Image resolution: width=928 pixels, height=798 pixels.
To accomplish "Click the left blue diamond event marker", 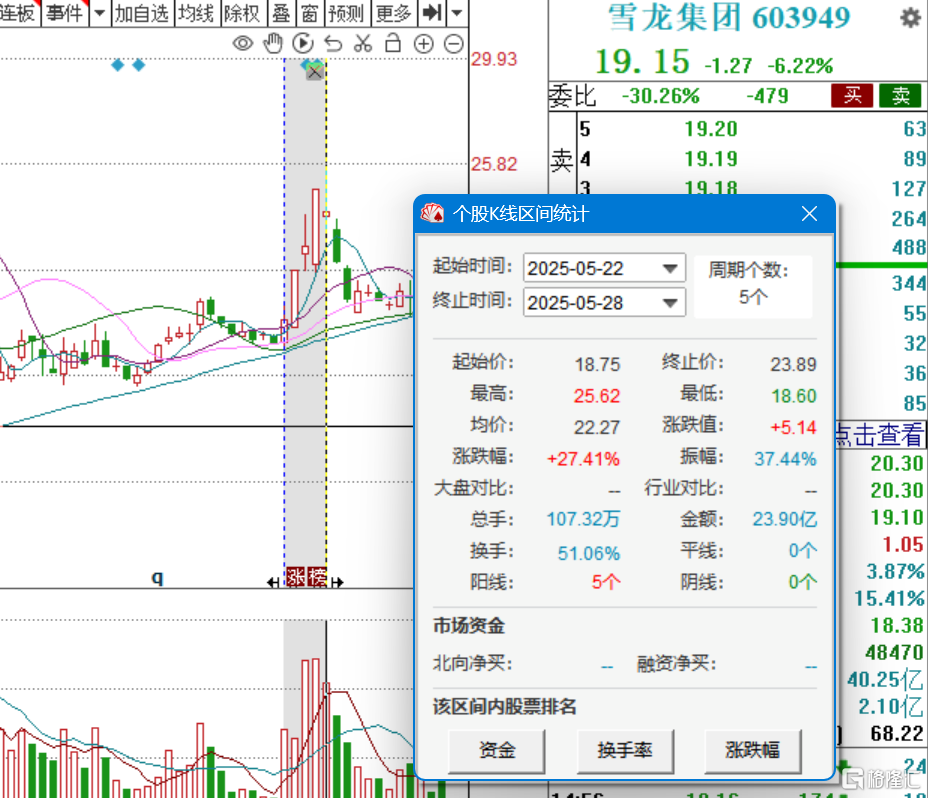I will point(118,65).
